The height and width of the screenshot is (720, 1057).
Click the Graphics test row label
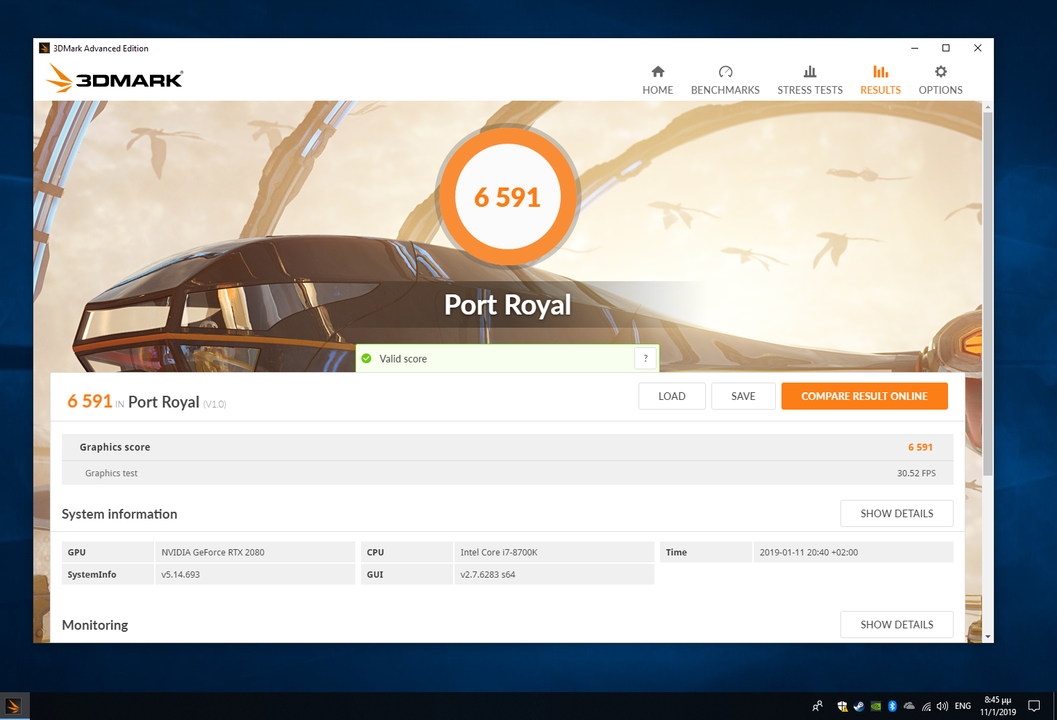pos(111,473)
